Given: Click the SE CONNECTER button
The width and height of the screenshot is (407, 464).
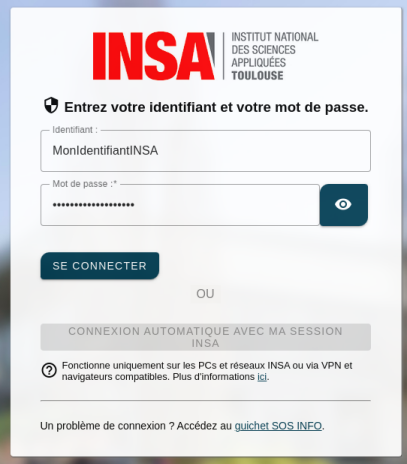Looking at the screenshot, I should coord(100,266).
